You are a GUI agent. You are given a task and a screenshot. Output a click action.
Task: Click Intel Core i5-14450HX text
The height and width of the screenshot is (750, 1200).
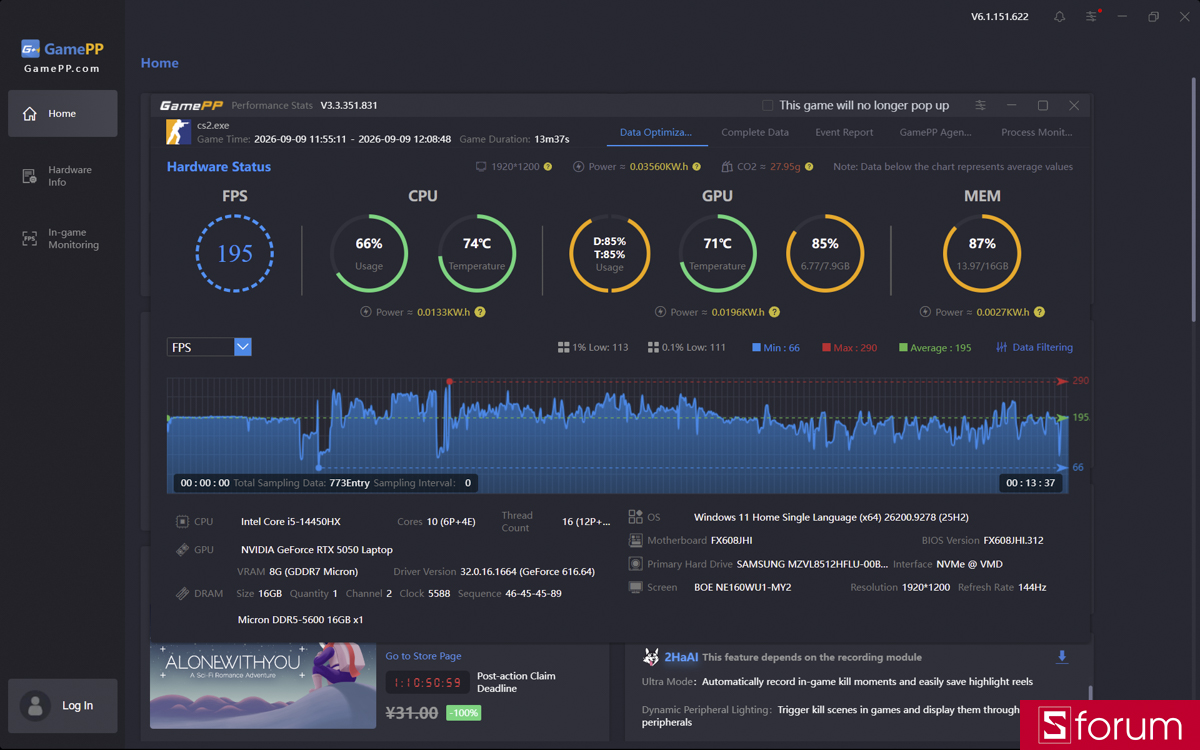291,522
